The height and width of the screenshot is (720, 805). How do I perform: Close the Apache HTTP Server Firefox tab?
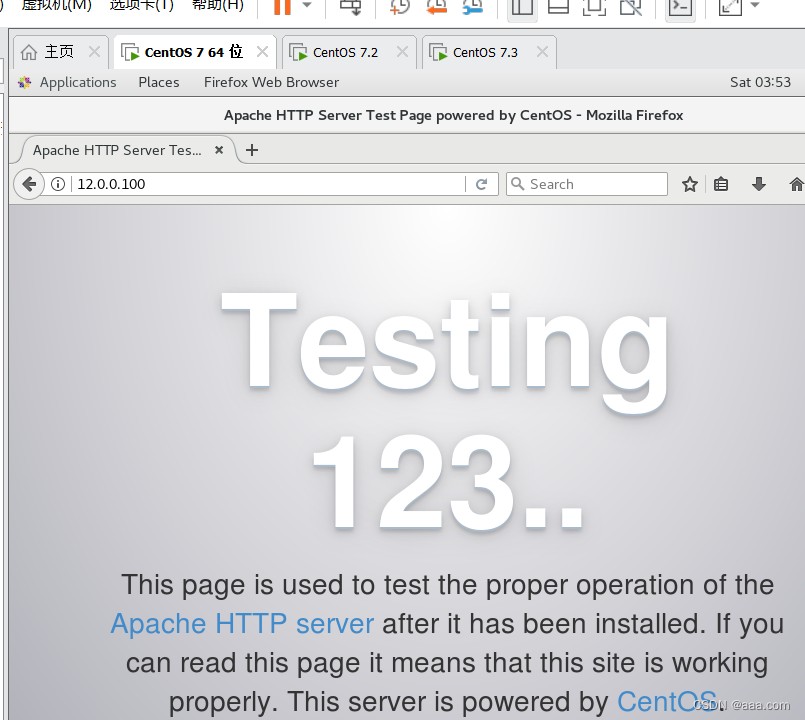(219, 150)
